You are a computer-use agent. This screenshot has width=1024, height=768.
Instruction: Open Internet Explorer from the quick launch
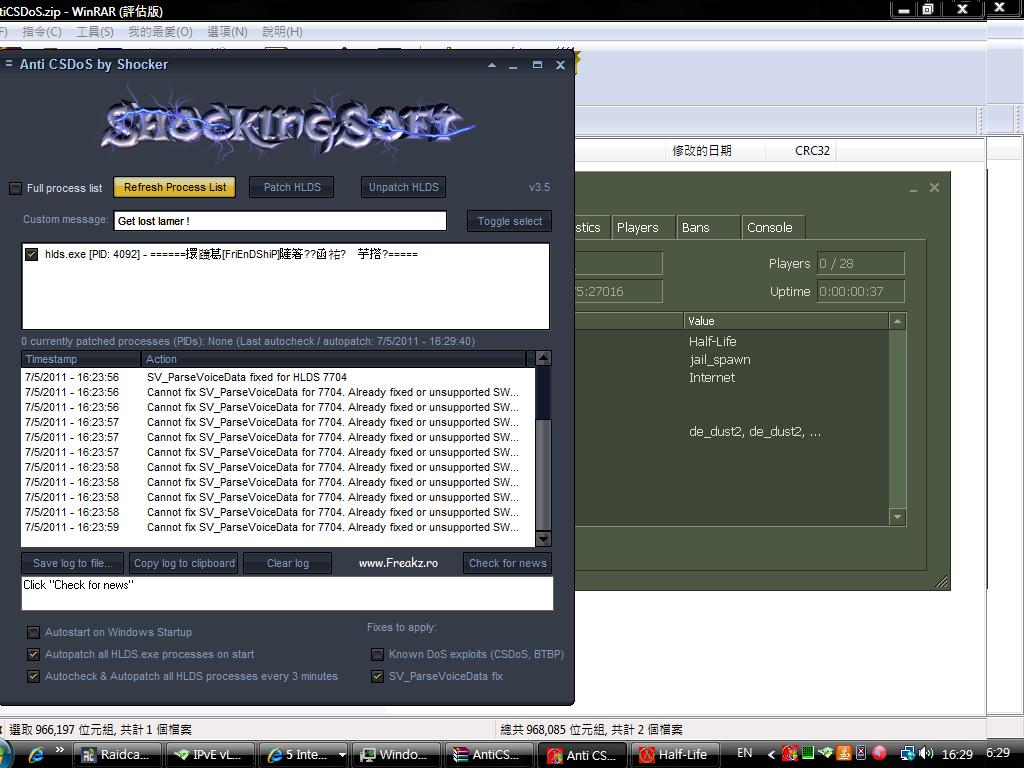(x=37, y=754)
